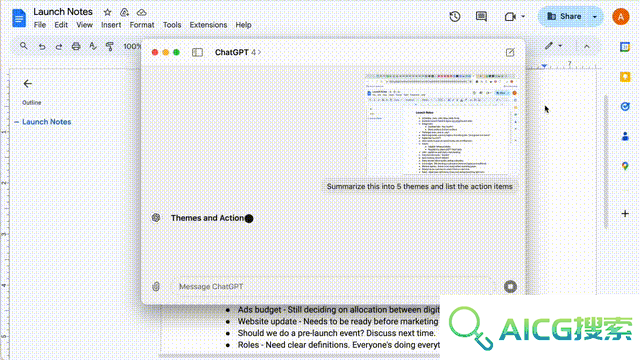This screenshot has height=360, width=640.
Task: Open the Help menu
Action: (x=243, y=25)
